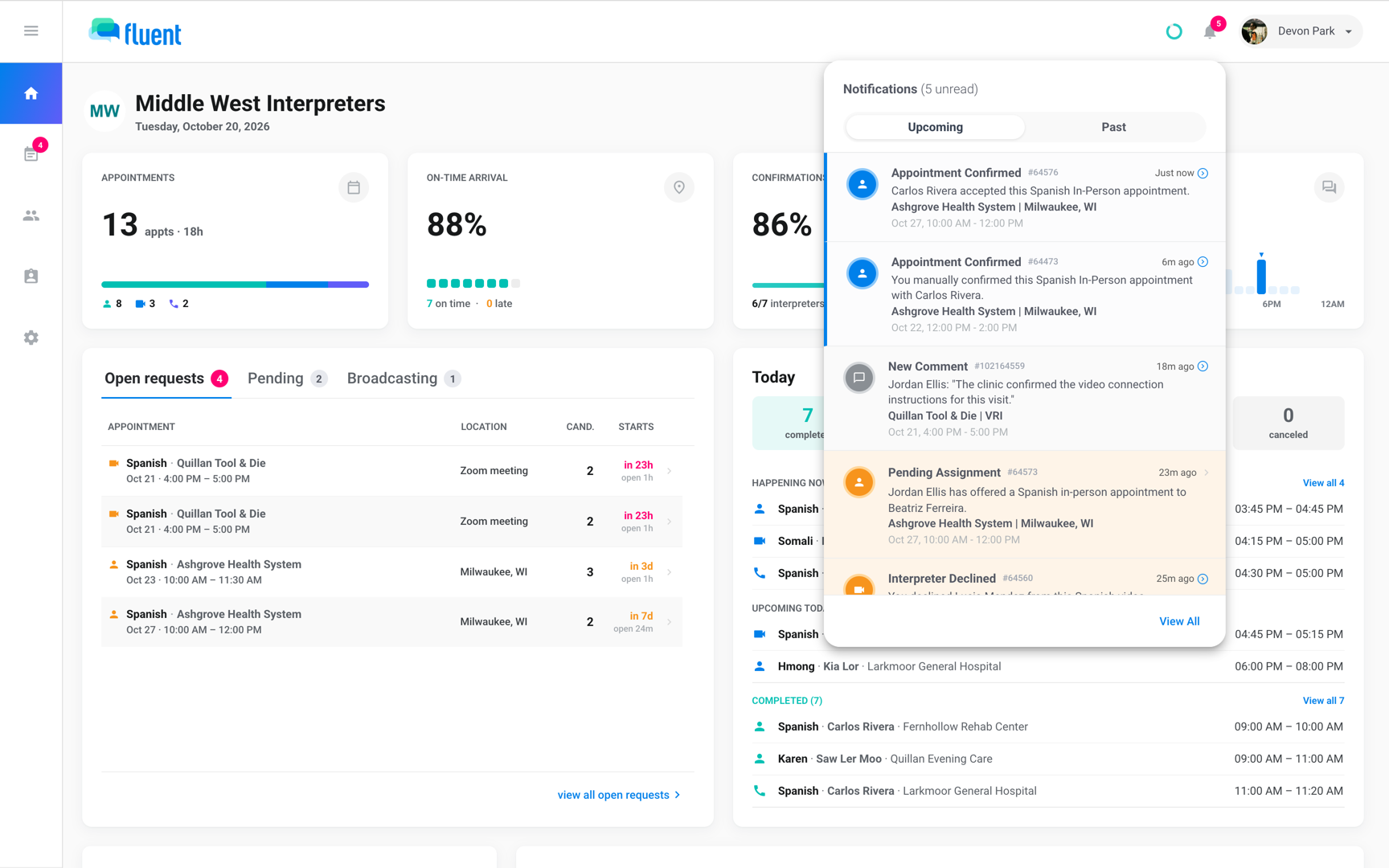Click 'View all 7' completed link

pyautogui.click(x=1323, y=701)
